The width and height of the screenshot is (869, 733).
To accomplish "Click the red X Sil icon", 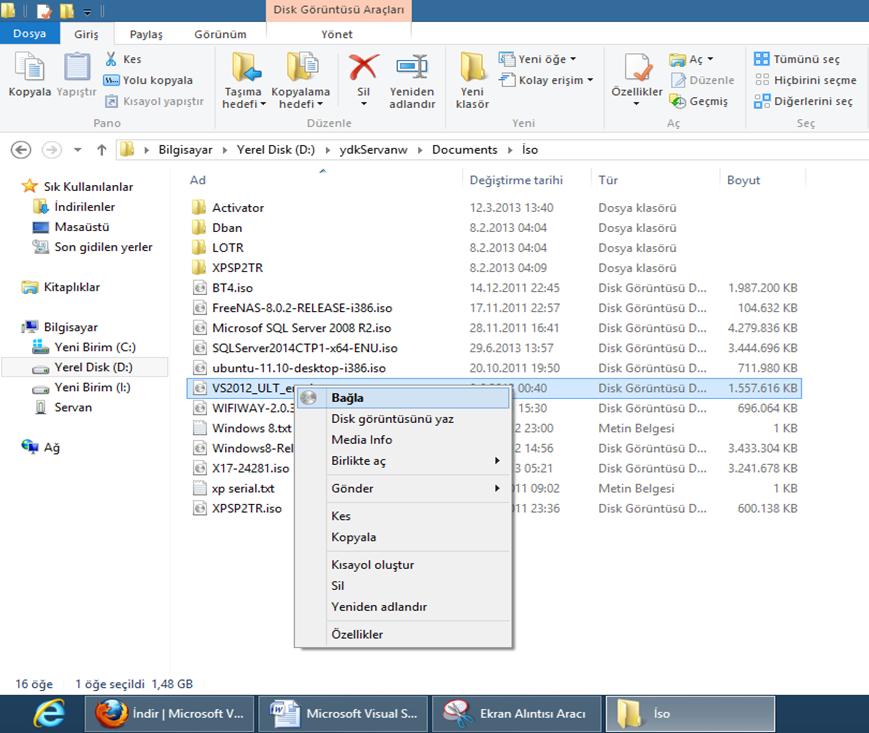I will pos(364,68).
